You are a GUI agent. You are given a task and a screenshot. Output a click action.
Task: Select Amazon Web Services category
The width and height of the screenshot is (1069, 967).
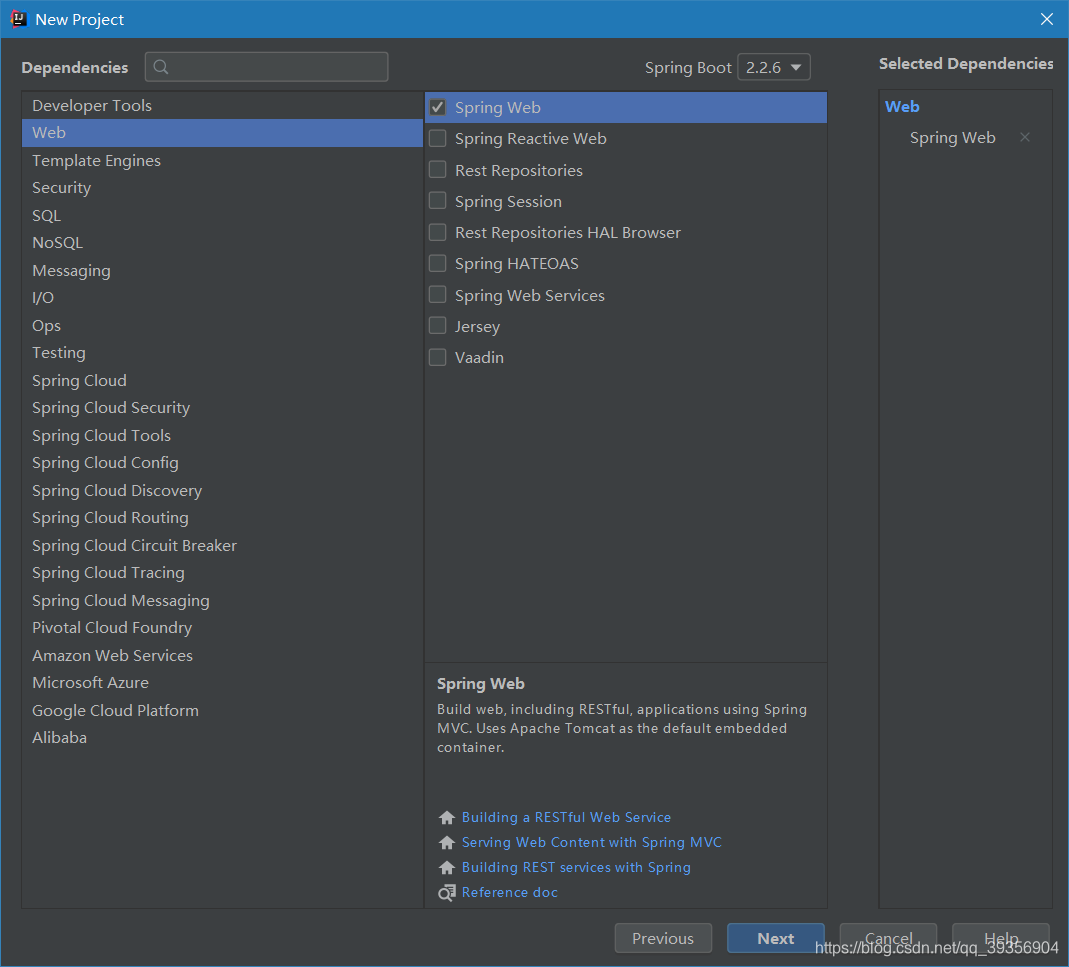pyautogui.click(x=222, y=655)
